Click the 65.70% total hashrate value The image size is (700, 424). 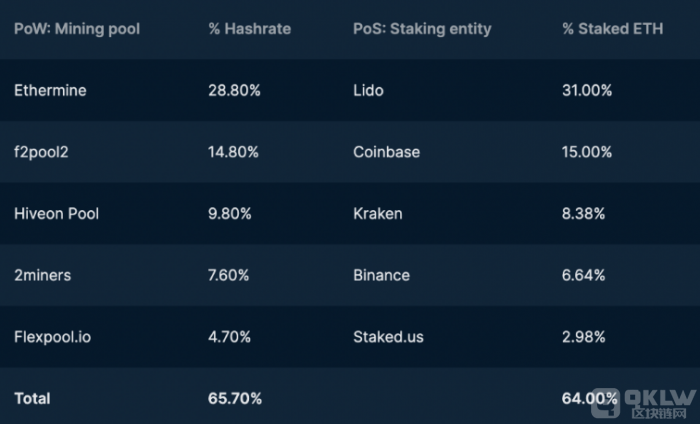(x=235, y=398)
